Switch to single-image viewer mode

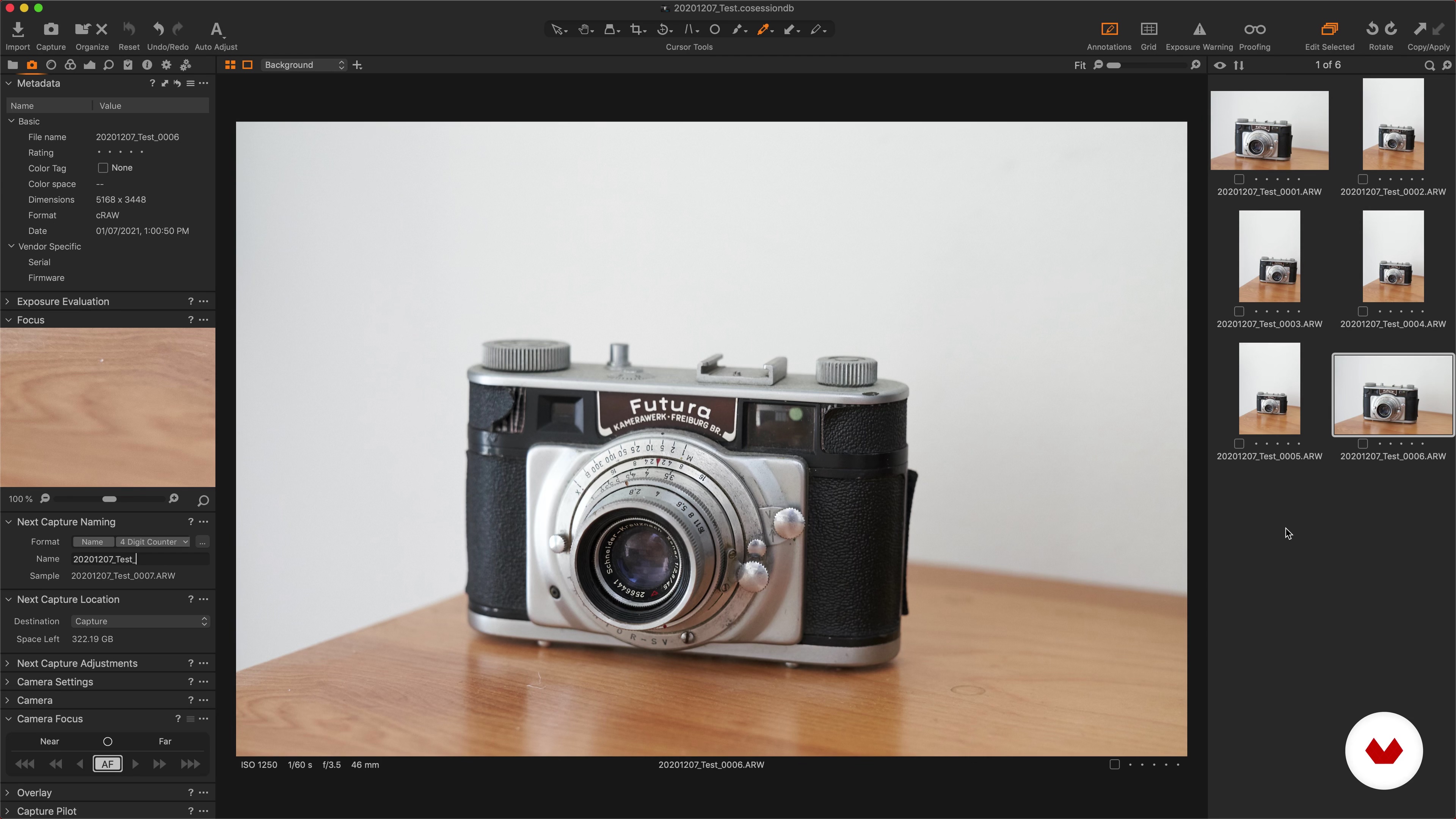tap(248, 65)
